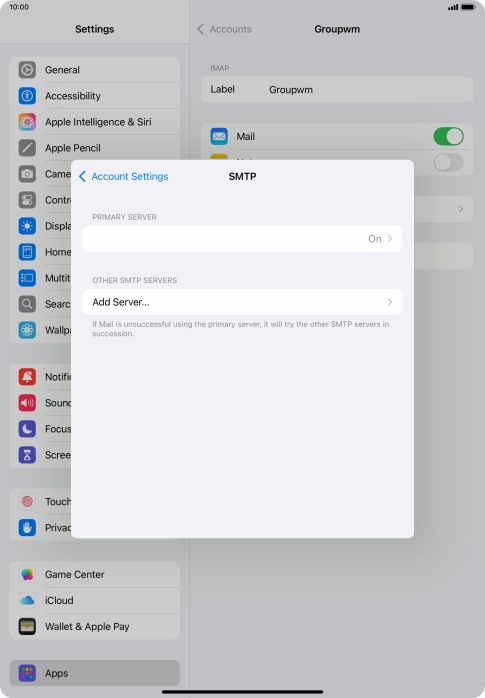This screenshot has height=698, width=485.
Task: Return to Accounts list
Action: point(224,29)
